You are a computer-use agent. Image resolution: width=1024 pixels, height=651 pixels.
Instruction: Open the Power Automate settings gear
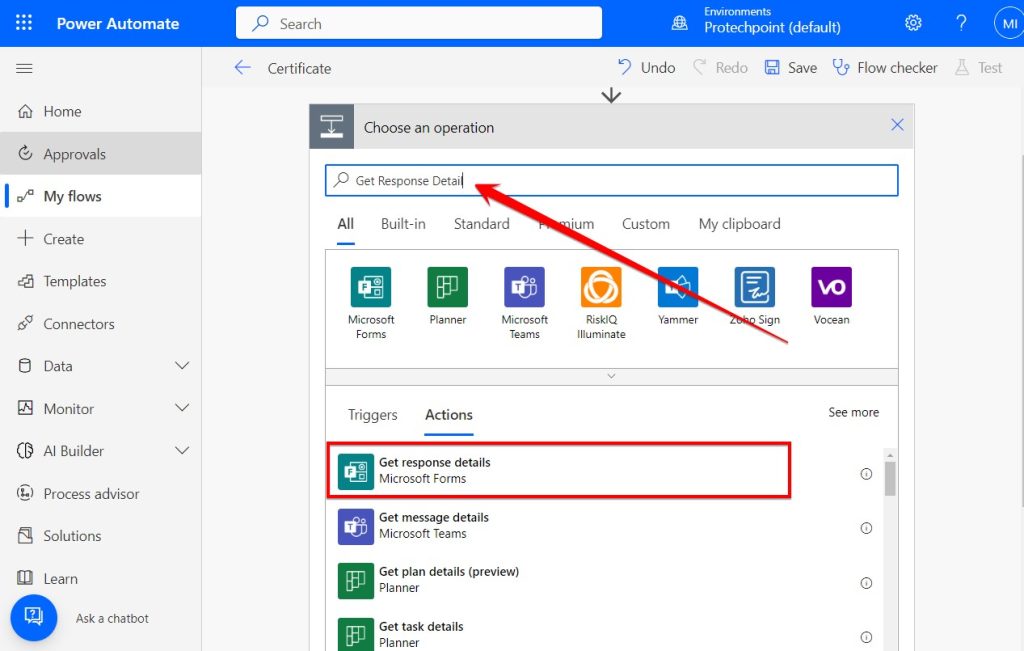click(913, 22)
